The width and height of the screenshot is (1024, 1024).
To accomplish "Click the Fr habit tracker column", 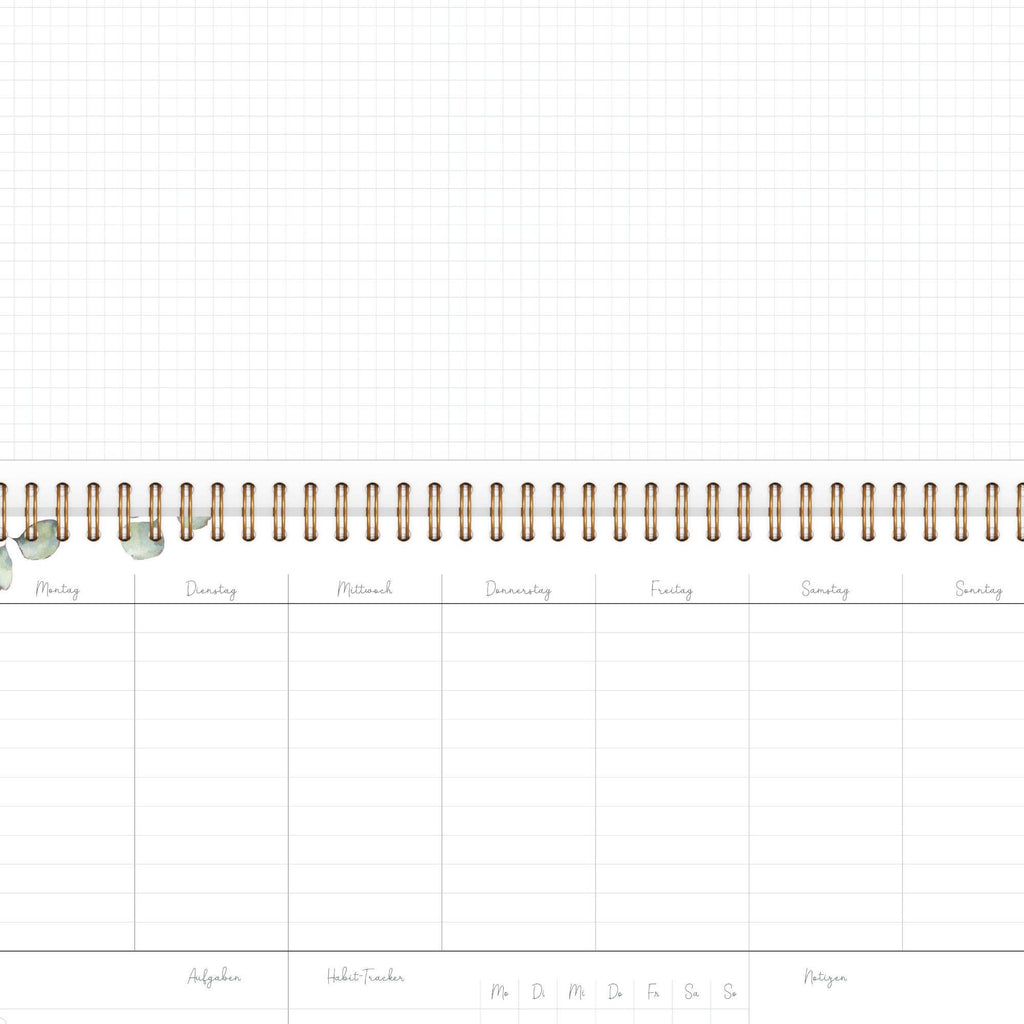I will [x=653, y=992].
